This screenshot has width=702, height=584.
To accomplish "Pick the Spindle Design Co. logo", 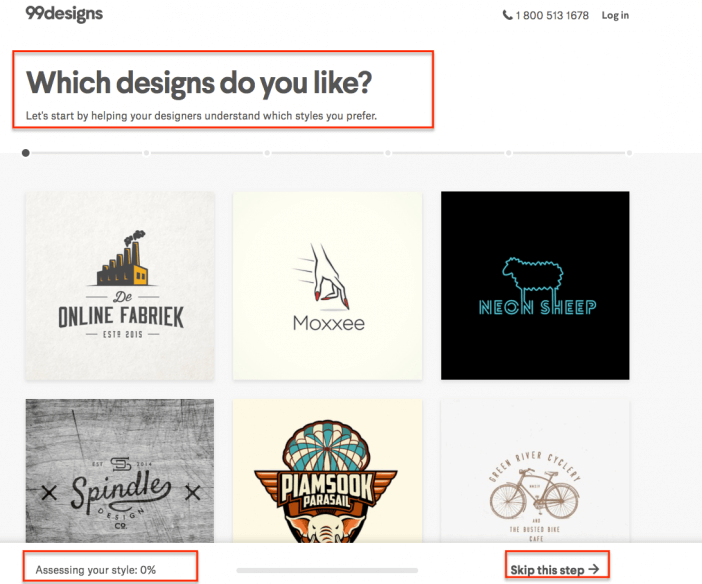I will point(120,471).
